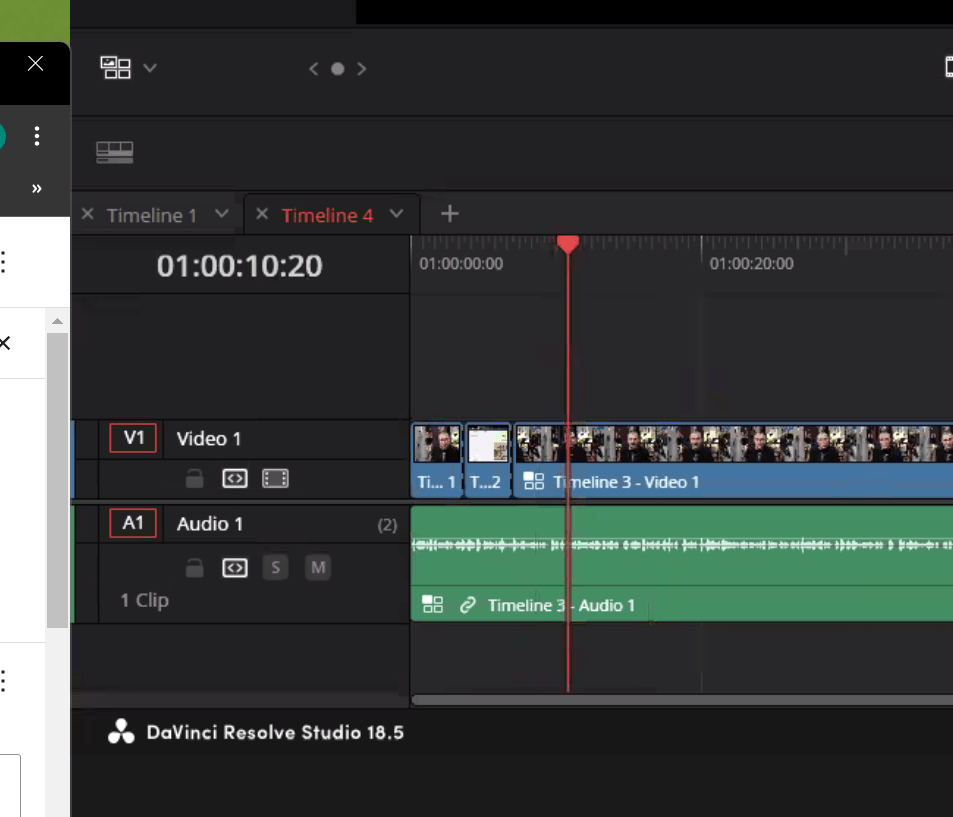Go to next edit arrow
The height and width of the screenshot is (817, 953).
362,69
